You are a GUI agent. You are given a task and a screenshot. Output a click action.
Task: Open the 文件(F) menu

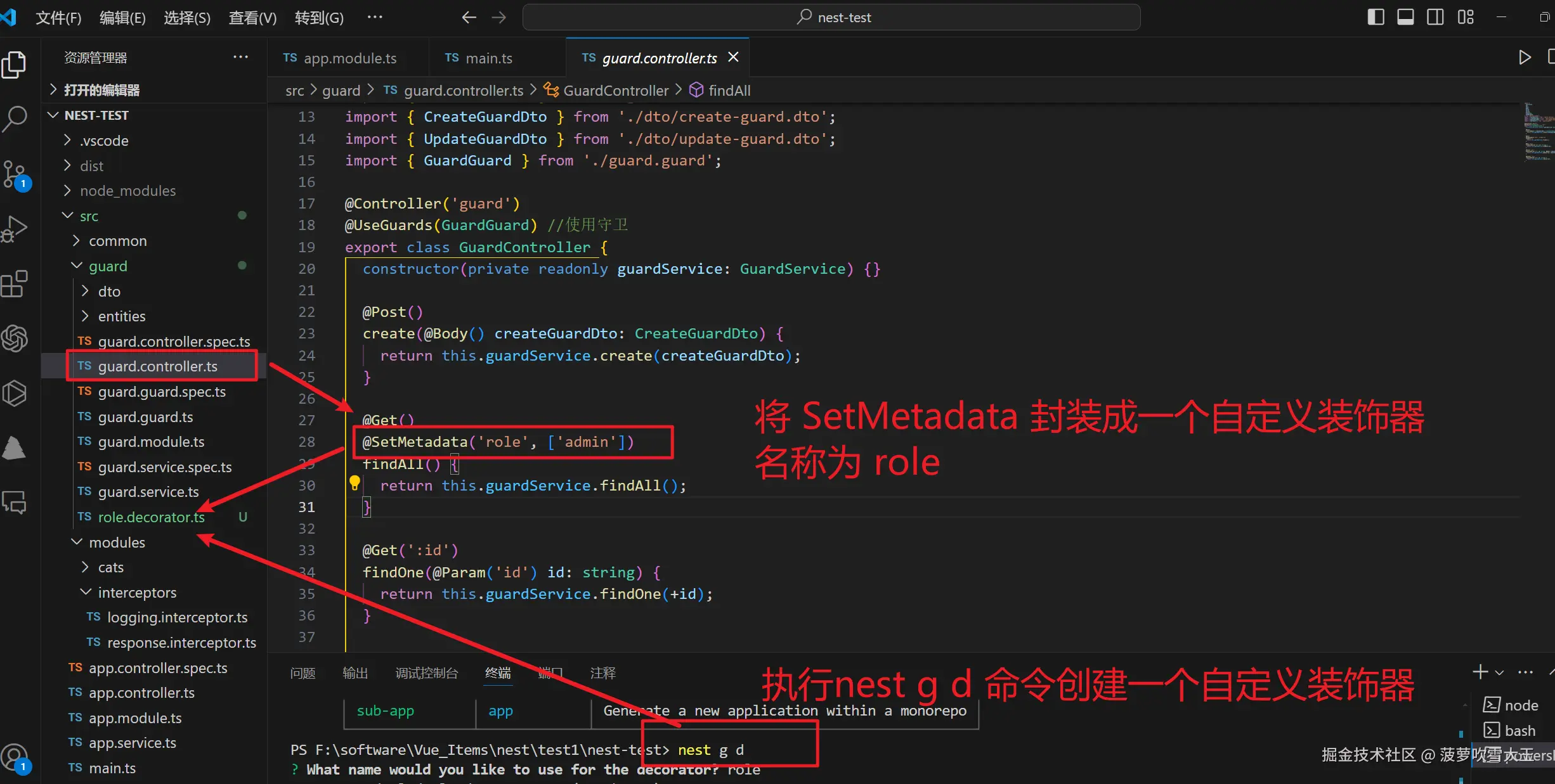58,17
